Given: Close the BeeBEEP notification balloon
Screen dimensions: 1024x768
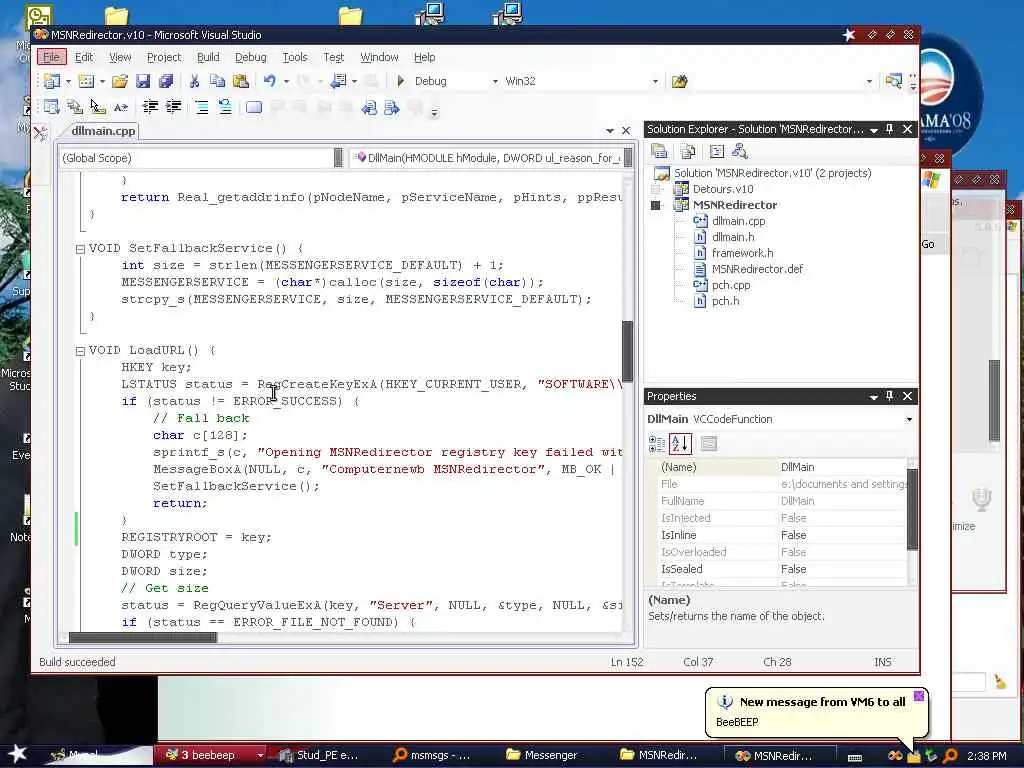Looking at the screenshot, I should (x=918, y=696).
